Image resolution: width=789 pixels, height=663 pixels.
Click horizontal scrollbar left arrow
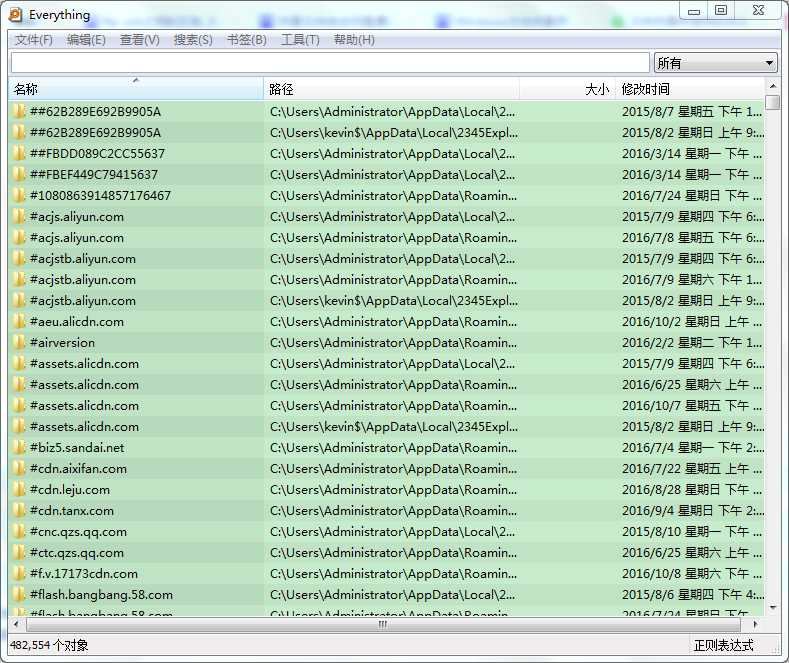pos(16,624)
